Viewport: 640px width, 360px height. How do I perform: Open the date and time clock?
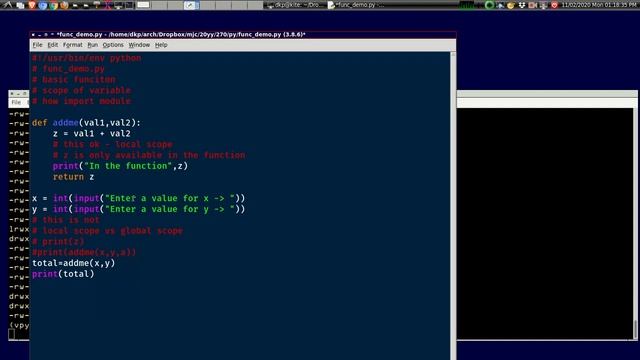tap(600, 5)
